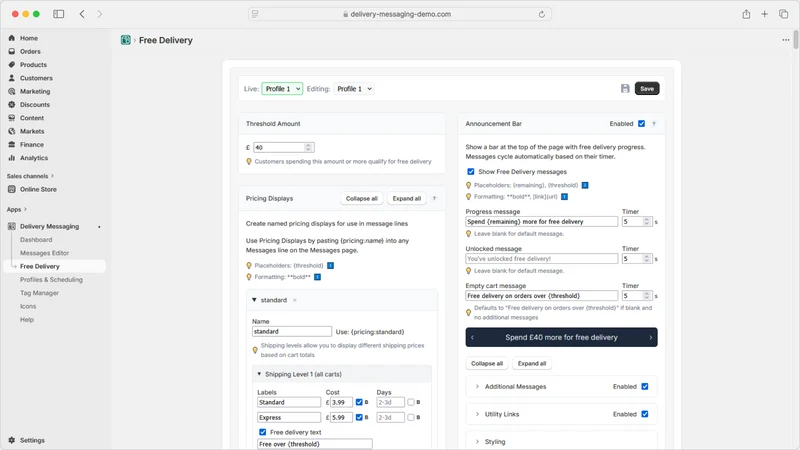Viewport: 800px width, 450px height.
Task: Show next announcement bar message arrow
Action: point(651,337)
